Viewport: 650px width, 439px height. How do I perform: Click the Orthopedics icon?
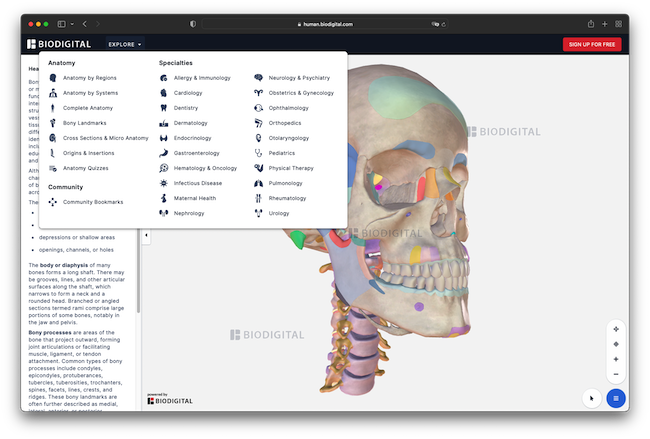pyautogui.click(x=258, y=123)
